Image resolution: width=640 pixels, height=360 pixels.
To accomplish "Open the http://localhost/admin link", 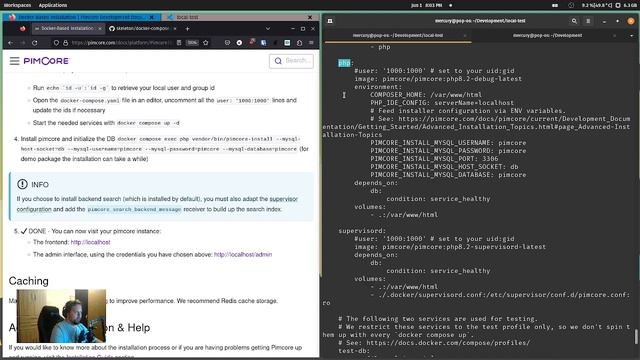I will 243,254.
